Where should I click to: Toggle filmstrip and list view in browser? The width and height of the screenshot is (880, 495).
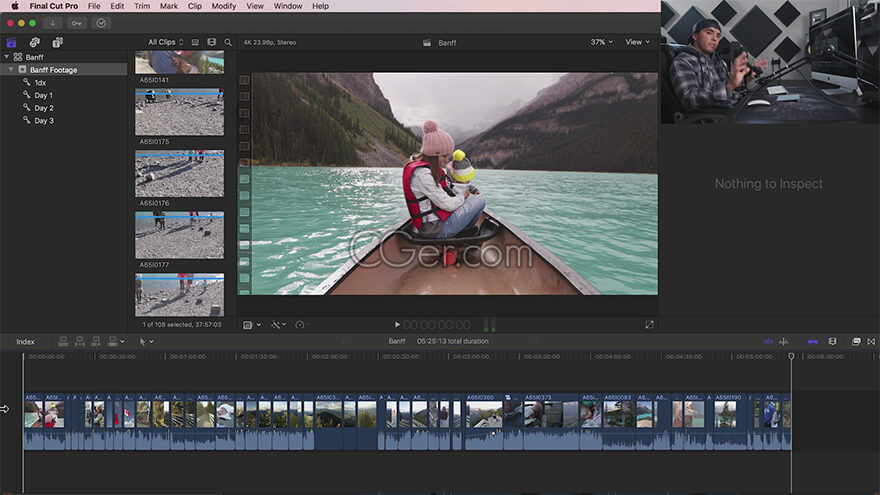click(212, 42)
